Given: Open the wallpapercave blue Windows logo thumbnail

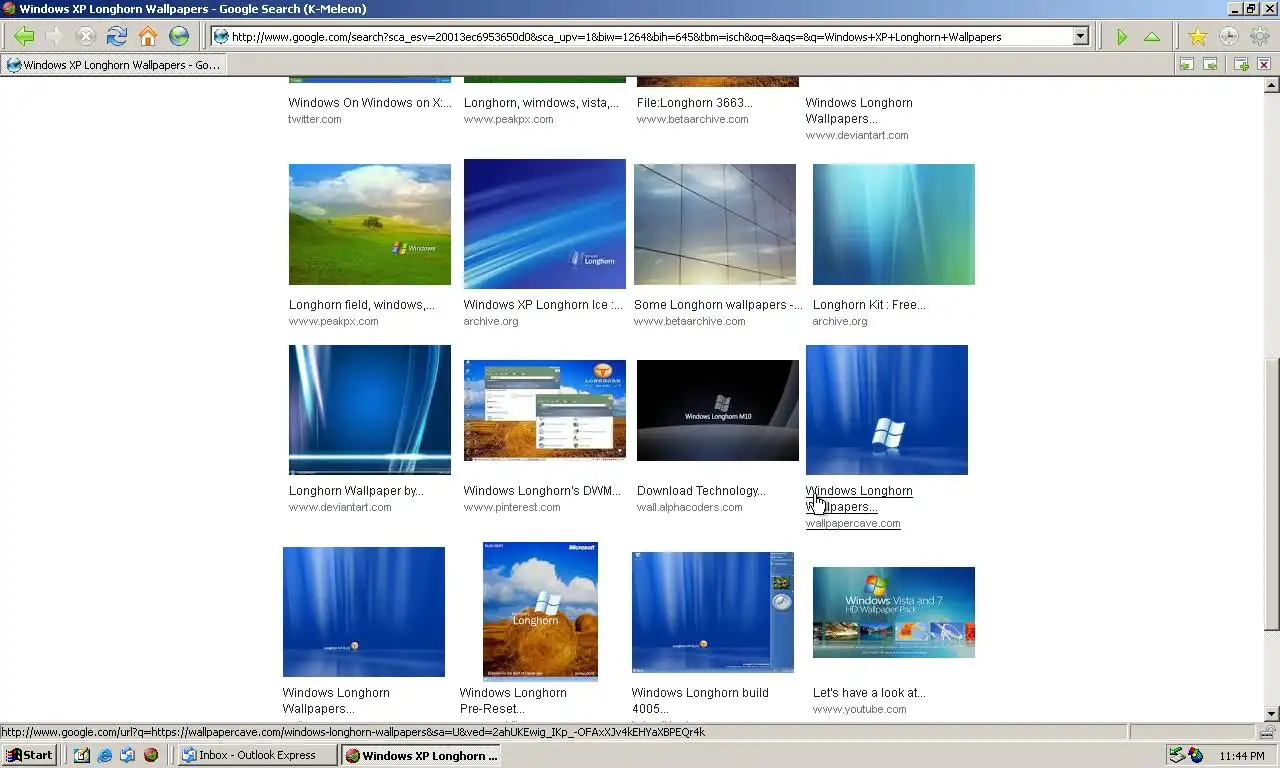Looking at the screenshot, I should (887, 410).
